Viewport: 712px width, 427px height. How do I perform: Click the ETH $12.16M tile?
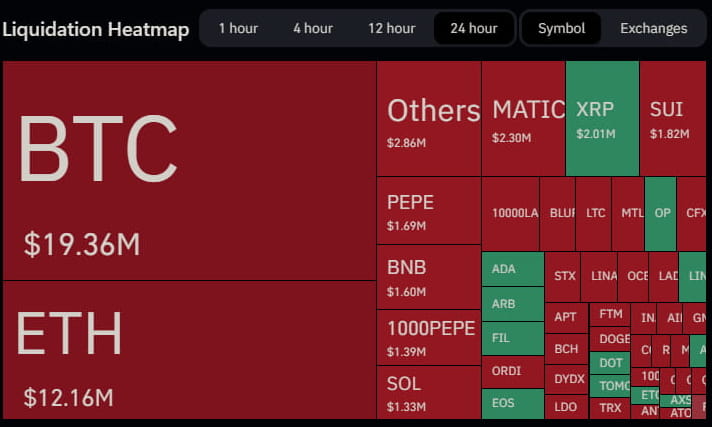pos(189,350)
